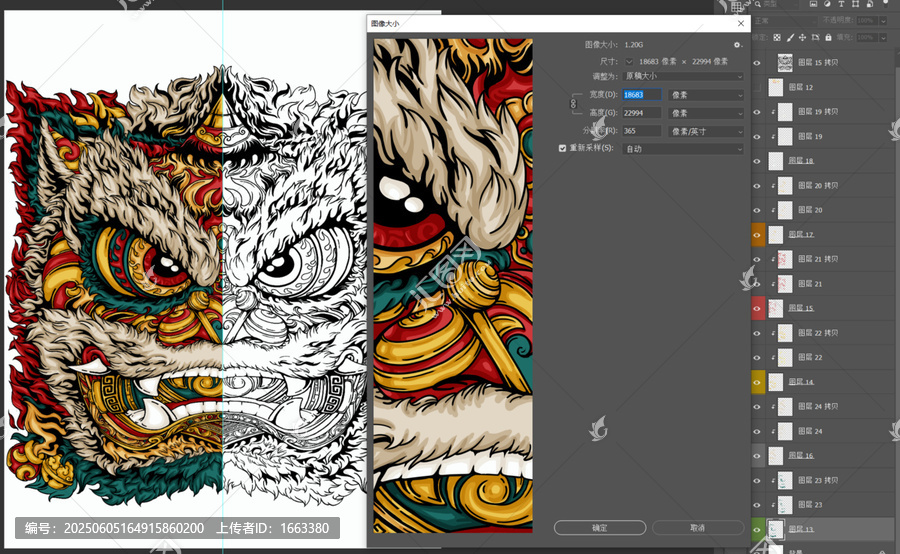Select the 图层 21 拷贝 layer
This screenshot has width=900, height=554.
tap(825, 259)
